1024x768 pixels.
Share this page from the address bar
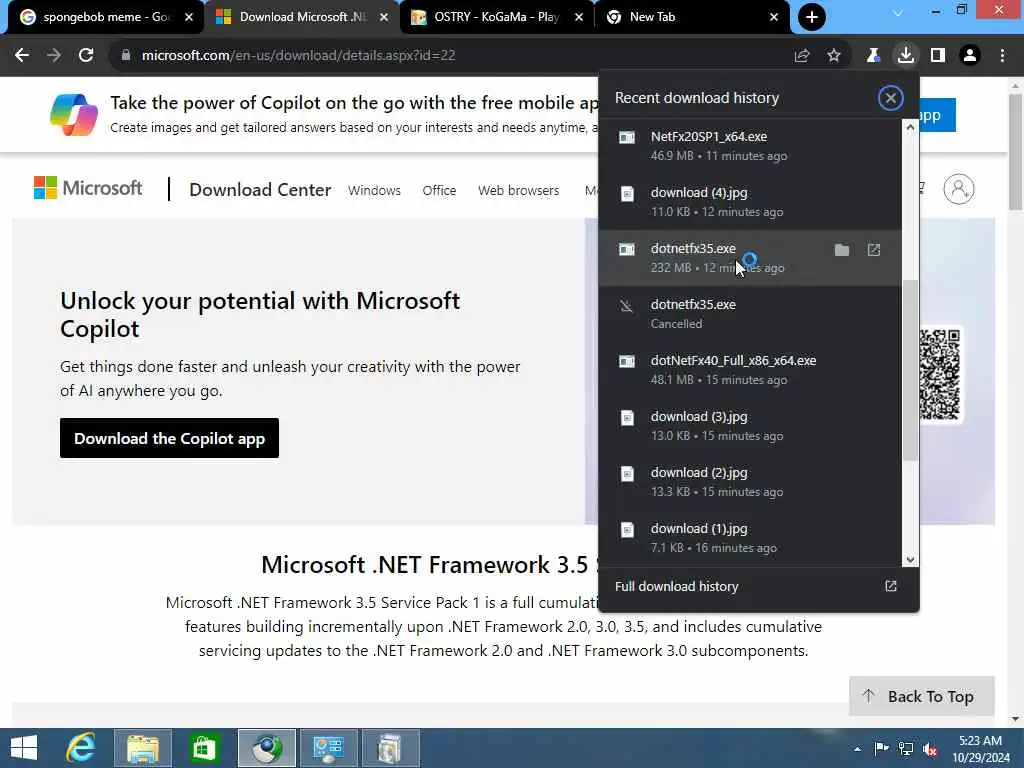coord(801,56)
